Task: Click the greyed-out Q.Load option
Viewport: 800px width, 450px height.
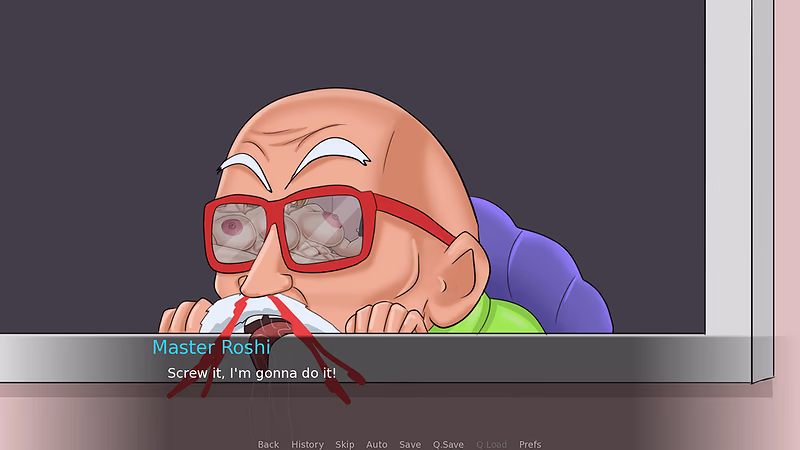Action: coord(491,444)
